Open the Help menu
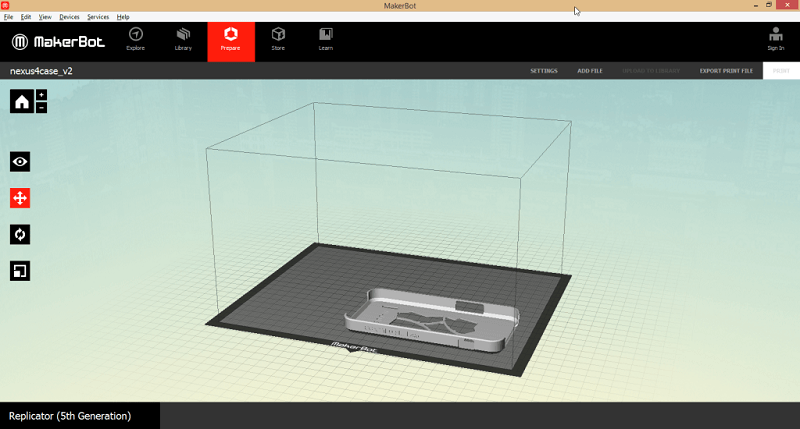Viewport: 800px width, 429px height. [123, 17]
